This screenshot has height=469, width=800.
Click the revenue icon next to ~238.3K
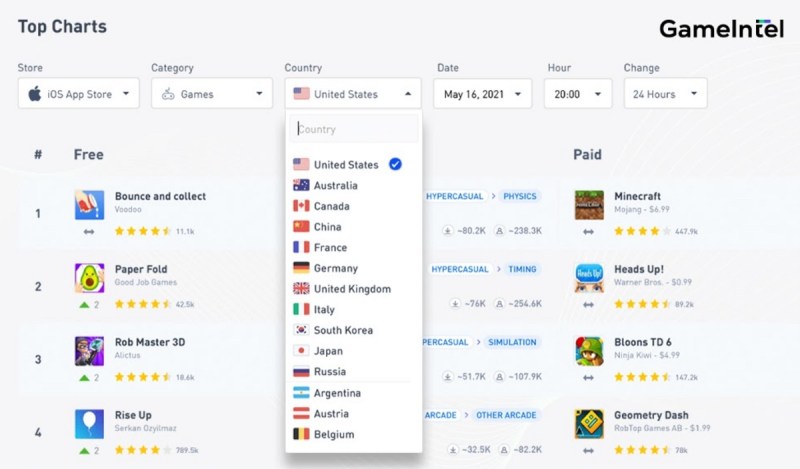click(x=499, y=231)
